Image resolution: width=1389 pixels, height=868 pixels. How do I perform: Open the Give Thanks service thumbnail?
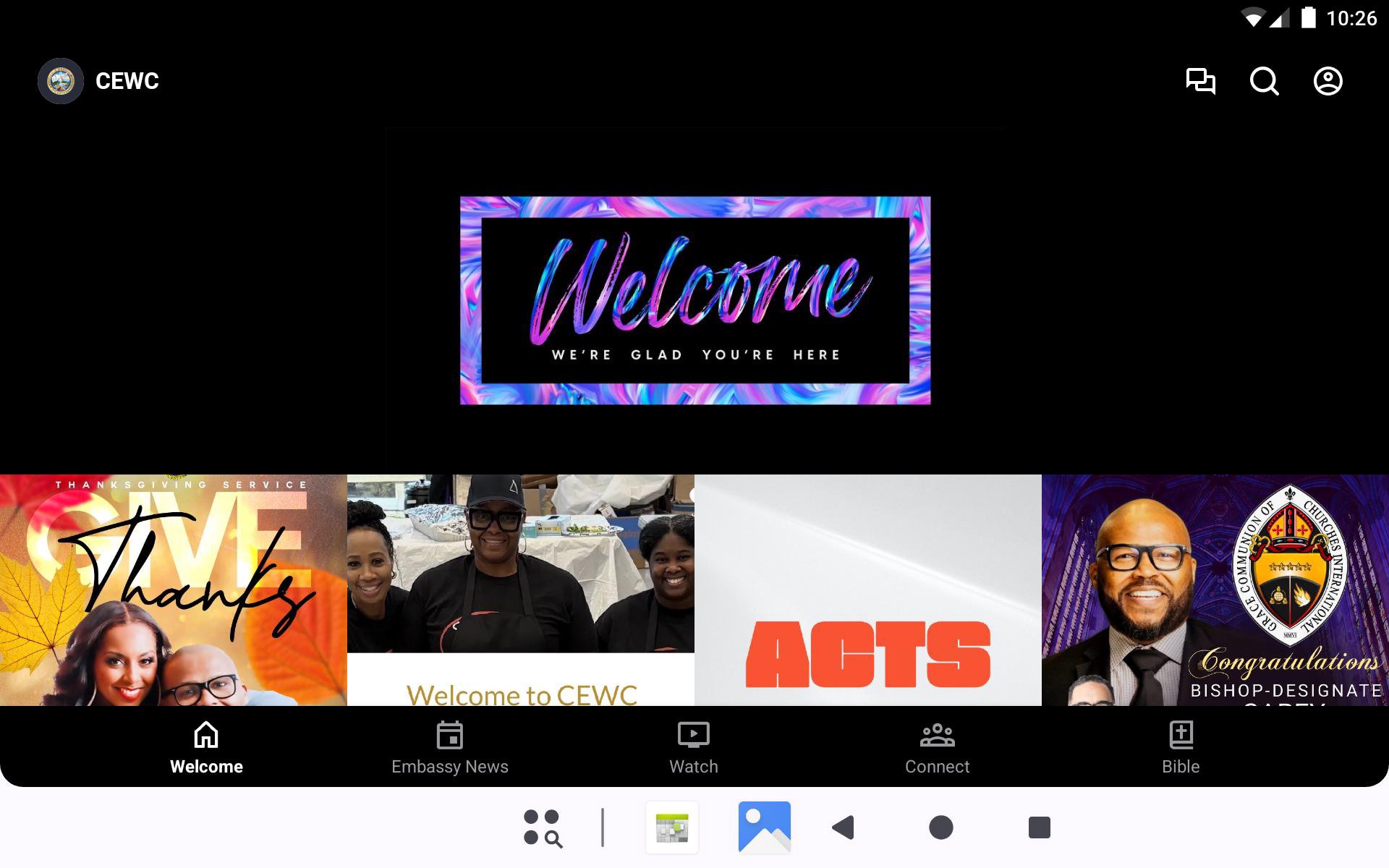click(174, 590)
